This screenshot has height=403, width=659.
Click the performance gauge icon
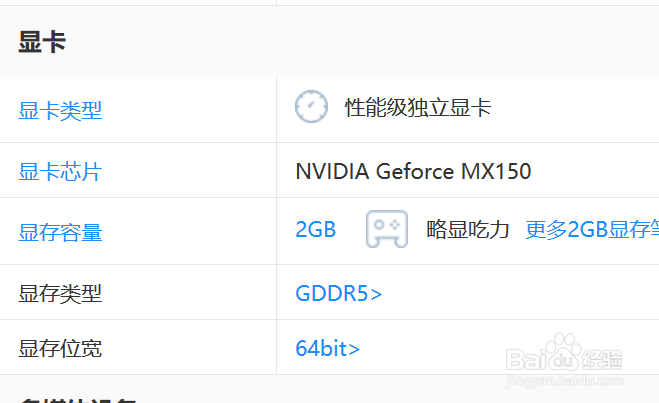click(311, 108)
